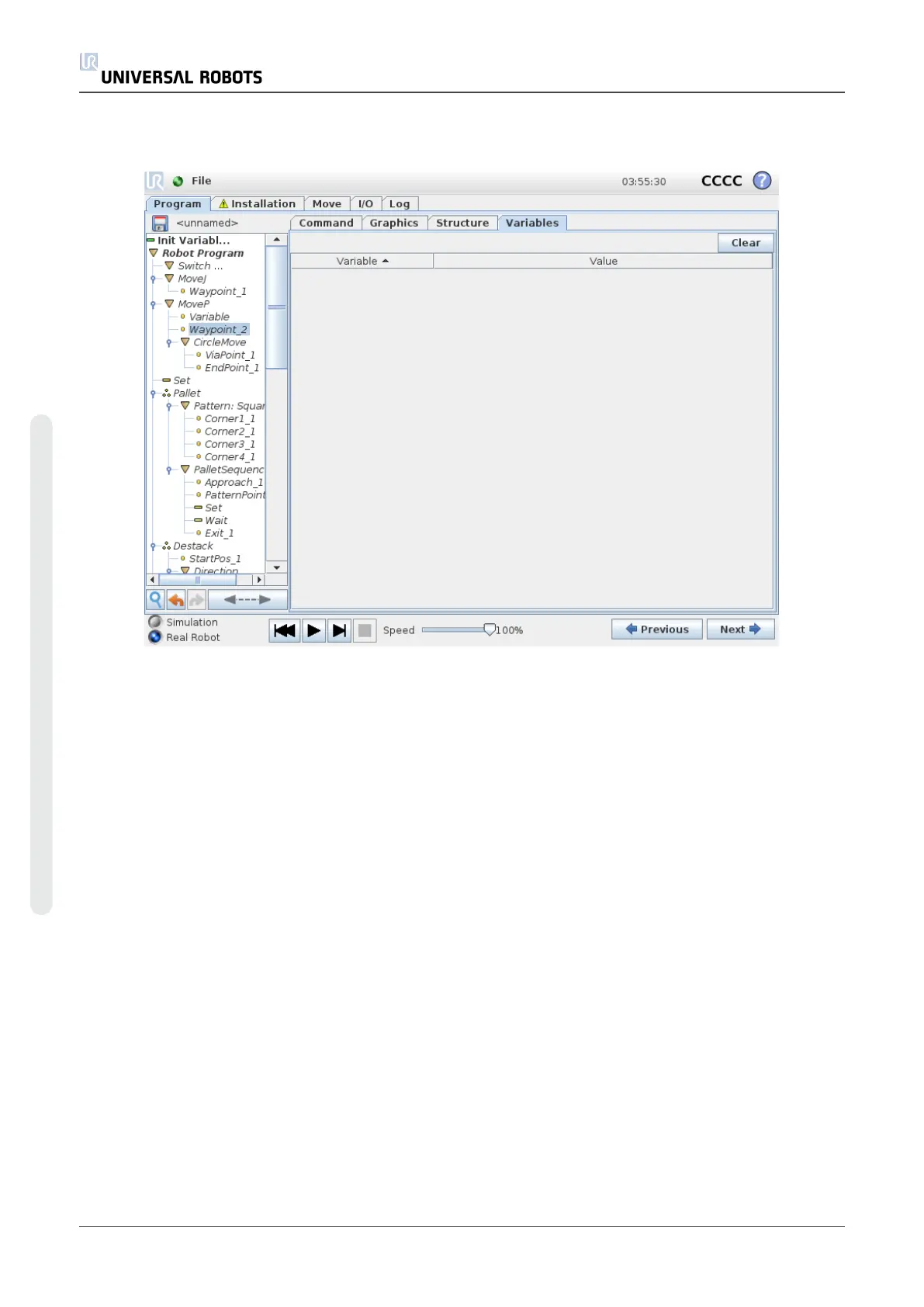
Task: Click the Waypoint_1 node dot icon
Action: (183, 291)
